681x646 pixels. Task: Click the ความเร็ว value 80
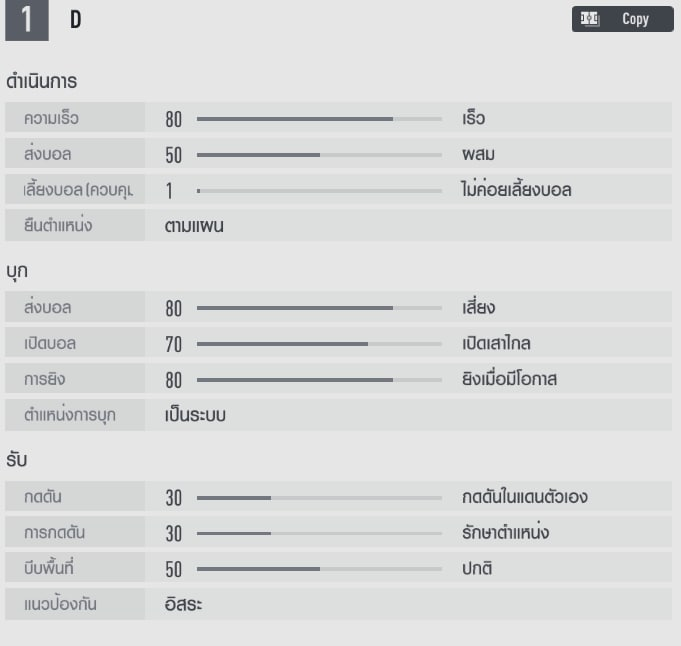tap(174, 120)
